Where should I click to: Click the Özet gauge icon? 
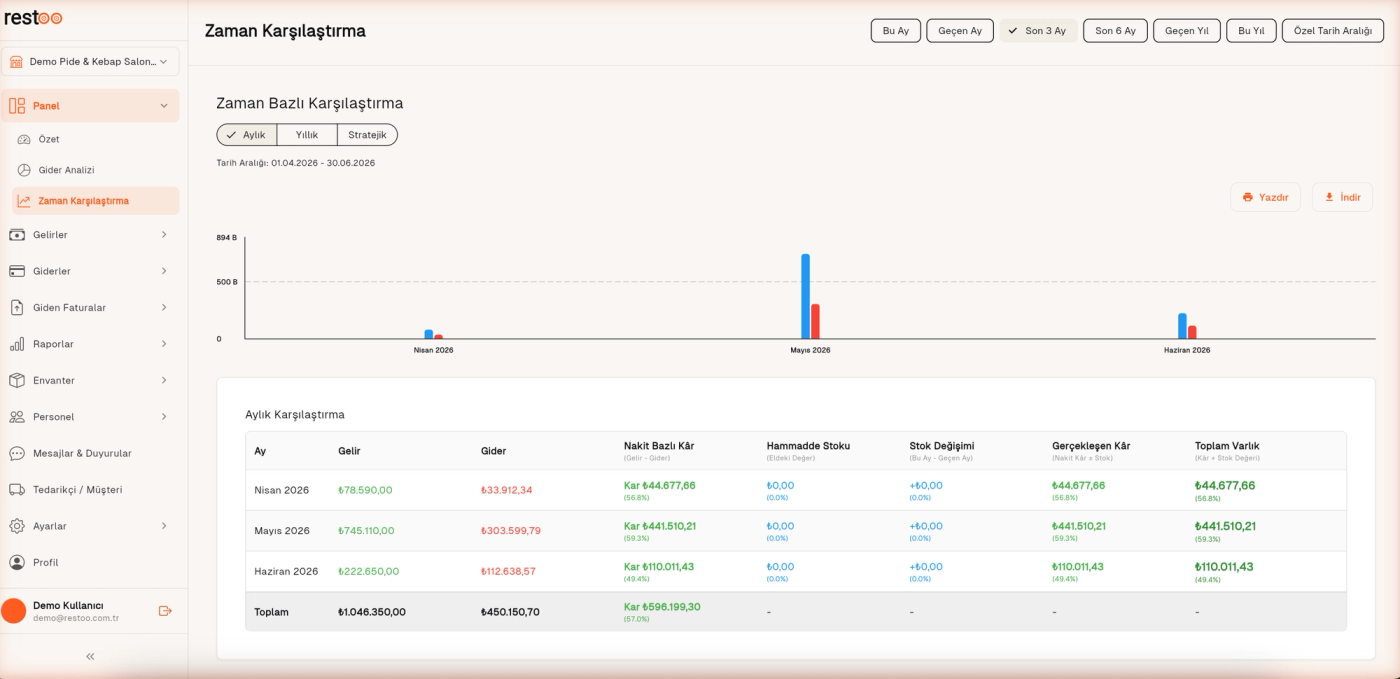tap(25, 139)
